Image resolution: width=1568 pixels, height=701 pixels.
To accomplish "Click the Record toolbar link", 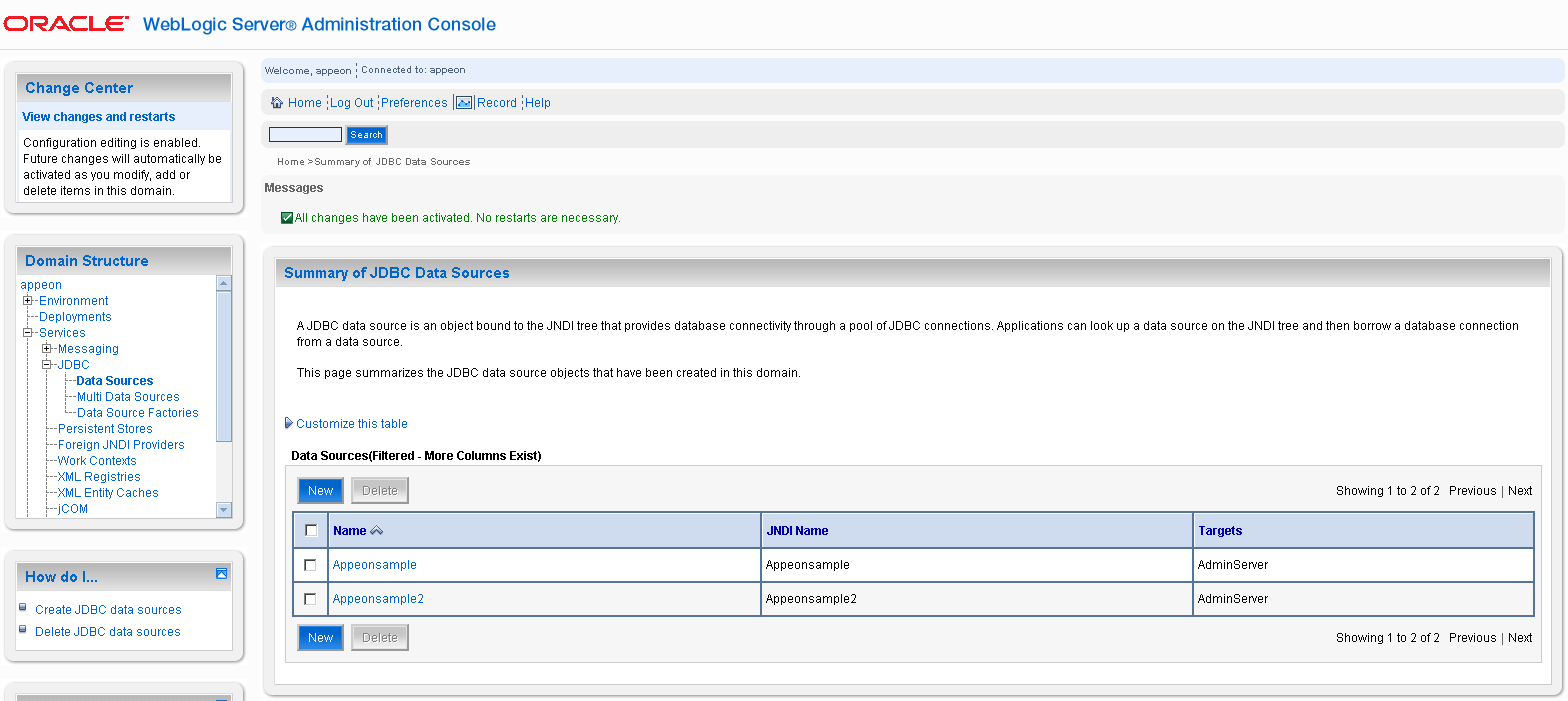I will (x=497, y=103).
